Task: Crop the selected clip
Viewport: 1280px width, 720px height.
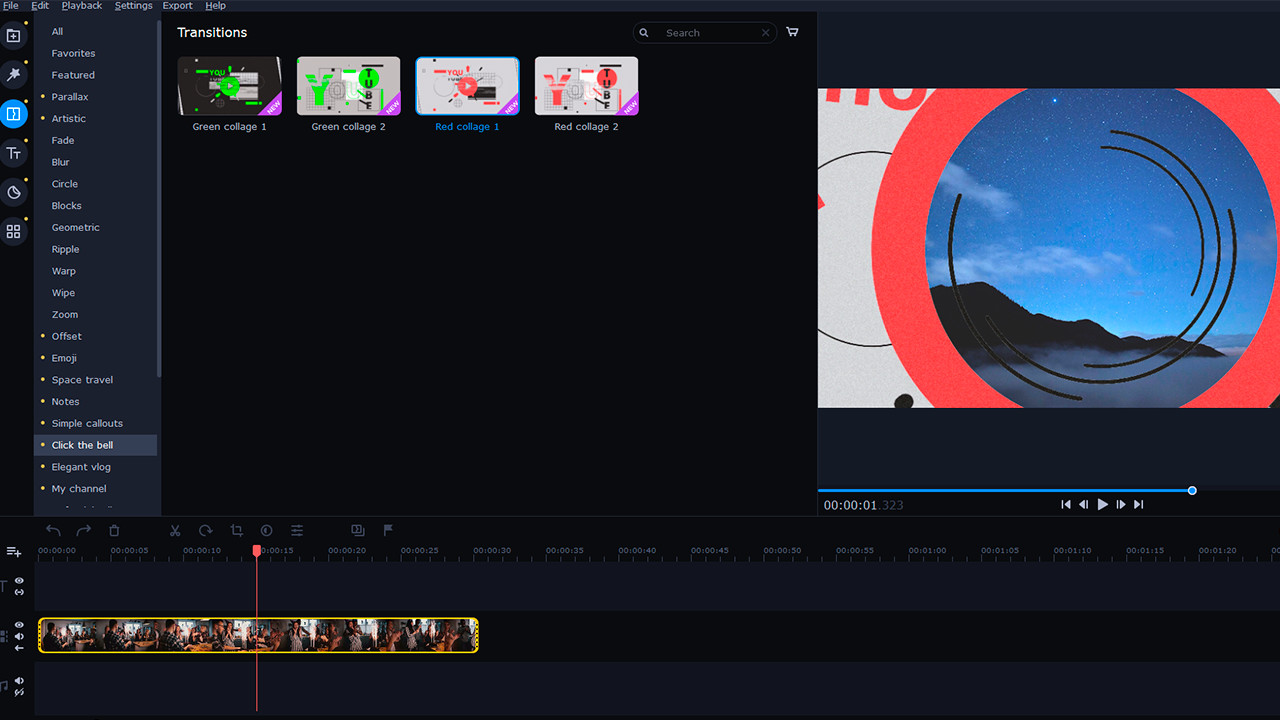Action: [x=236, y=531]
